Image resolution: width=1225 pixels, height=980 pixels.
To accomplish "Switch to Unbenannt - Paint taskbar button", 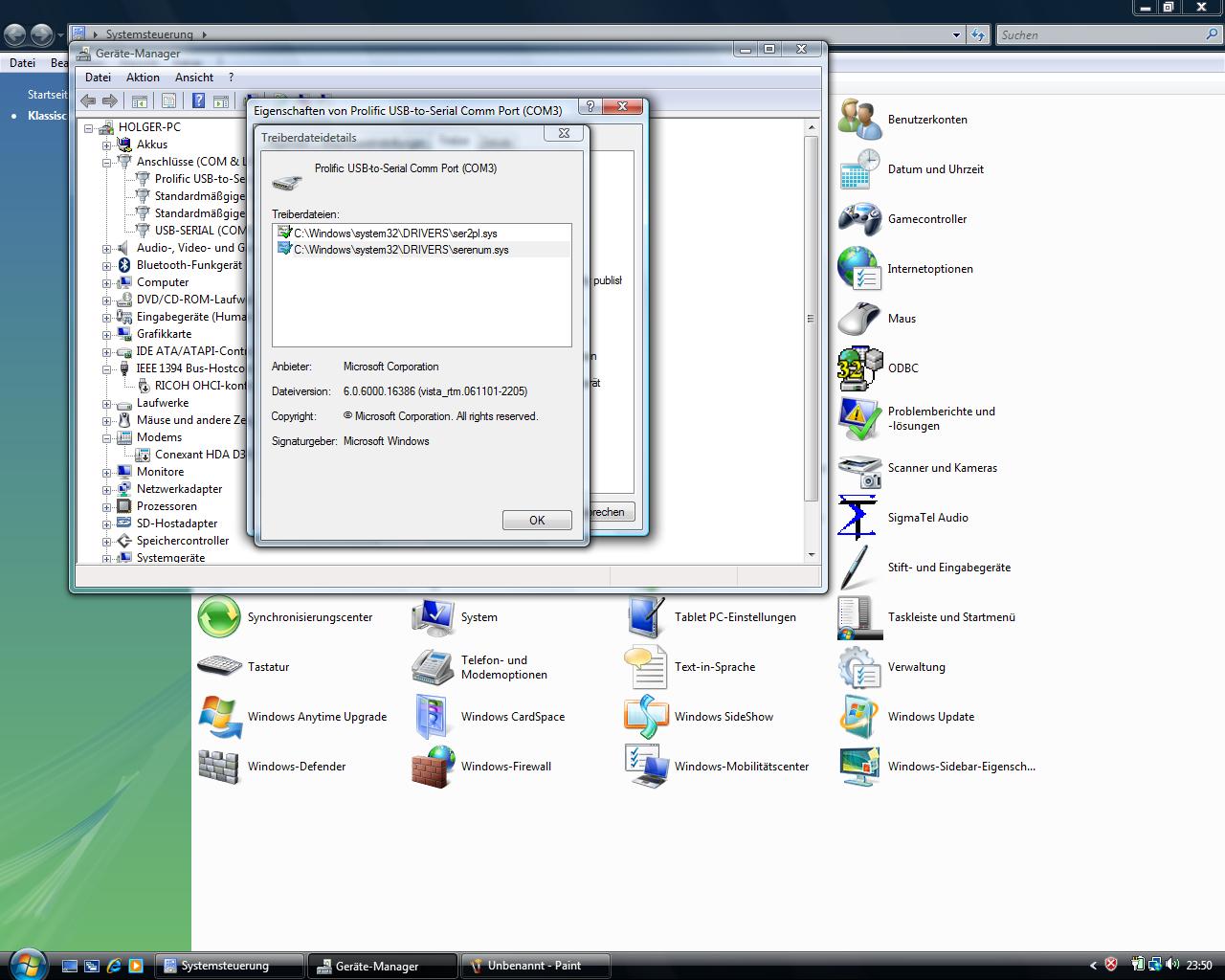I will click(536, 966).
